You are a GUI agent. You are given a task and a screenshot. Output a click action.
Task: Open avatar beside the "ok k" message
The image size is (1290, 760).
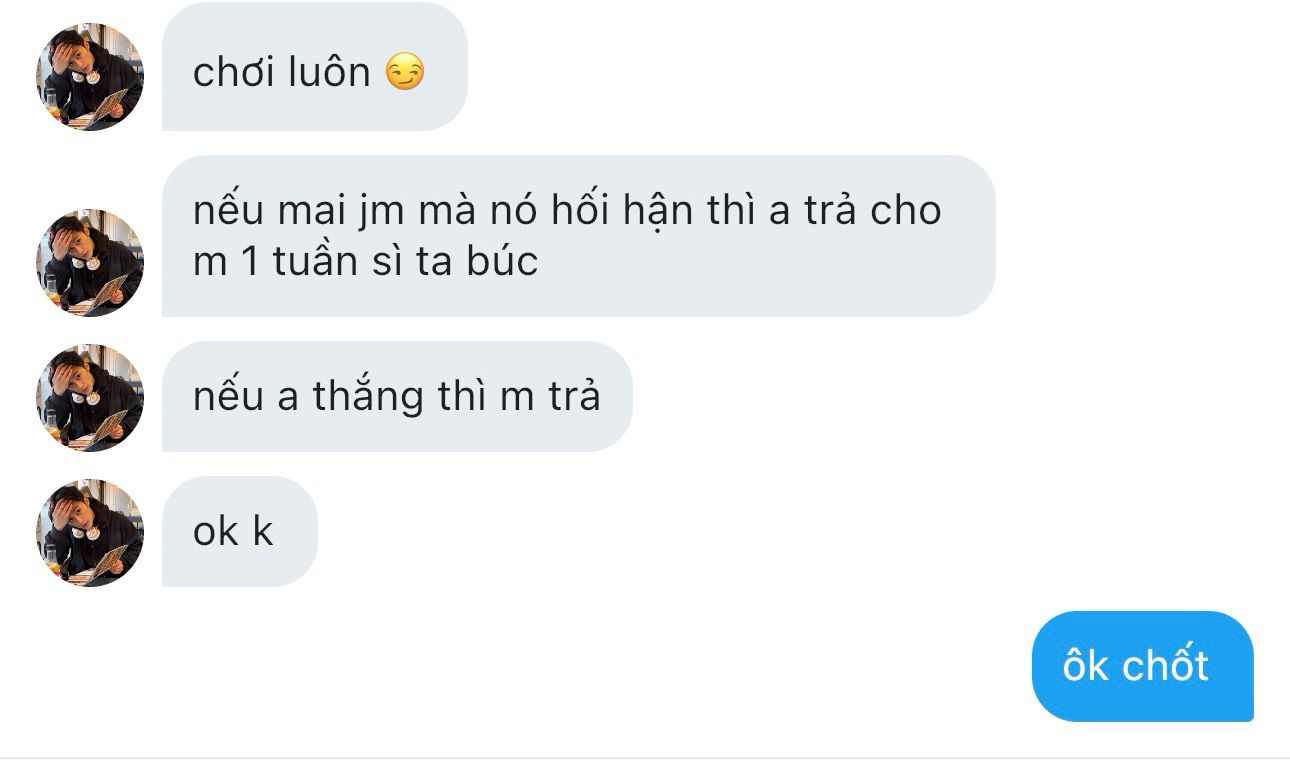tap(90, 533)
